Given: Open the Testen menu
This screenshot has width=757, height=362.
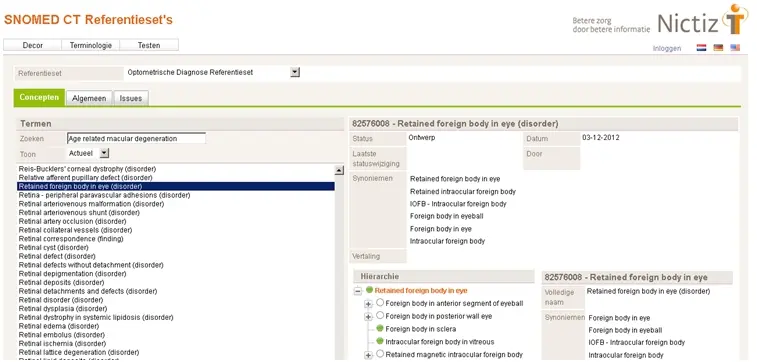Looking at the screenshot, I should click(149, 45).
